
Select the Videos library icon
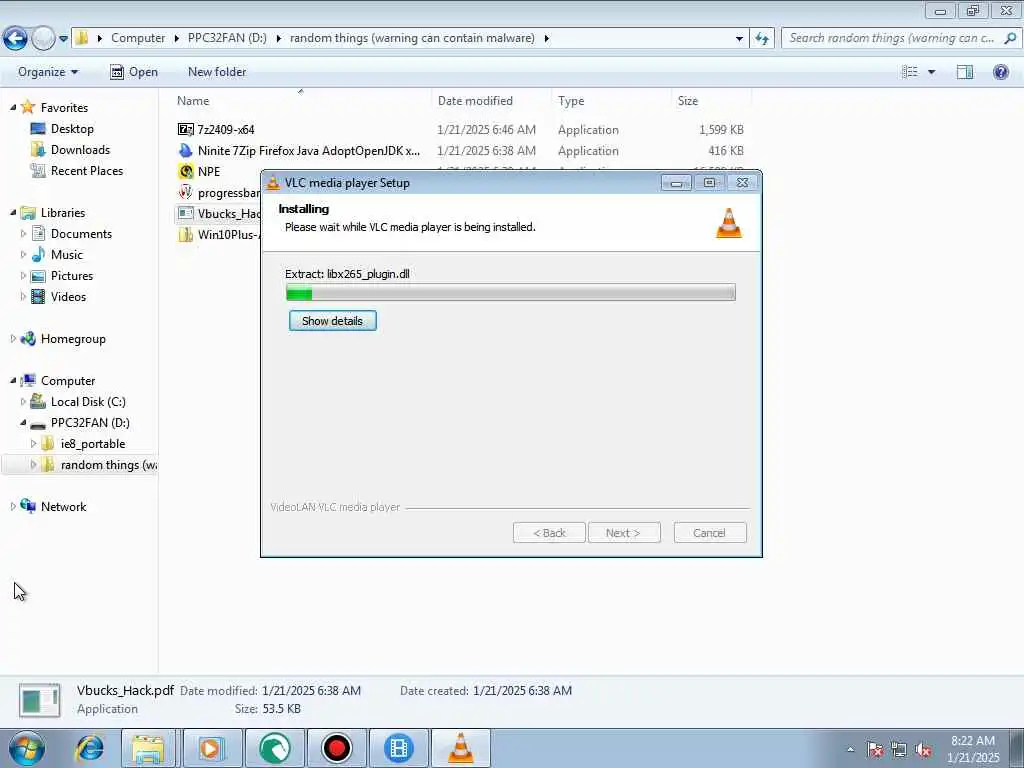(39, 296)
